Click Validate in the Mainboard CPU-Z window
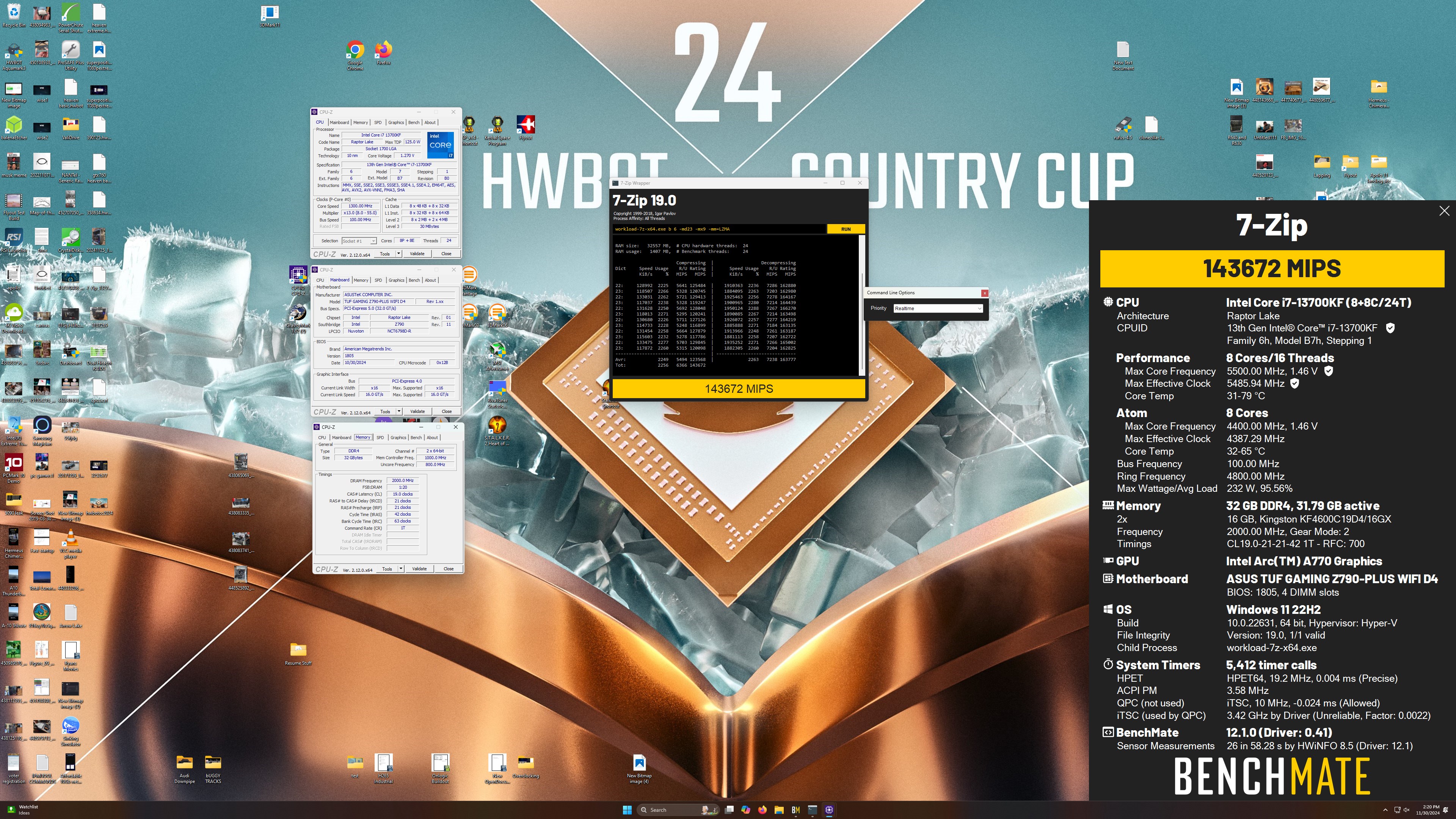 click(x=417, y=411)
